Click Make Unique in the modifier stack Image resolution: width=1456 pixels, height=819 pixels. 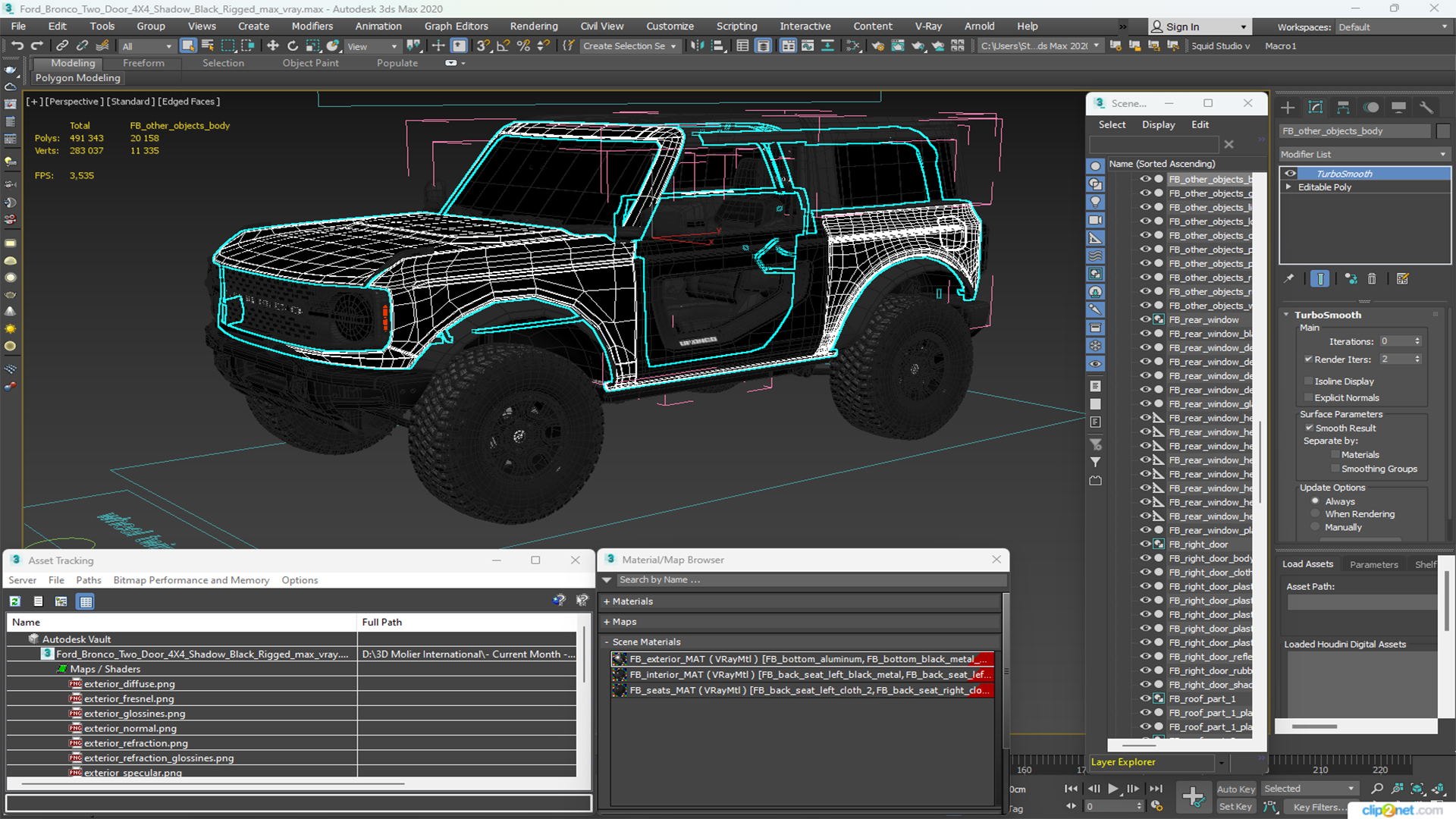1351,279
